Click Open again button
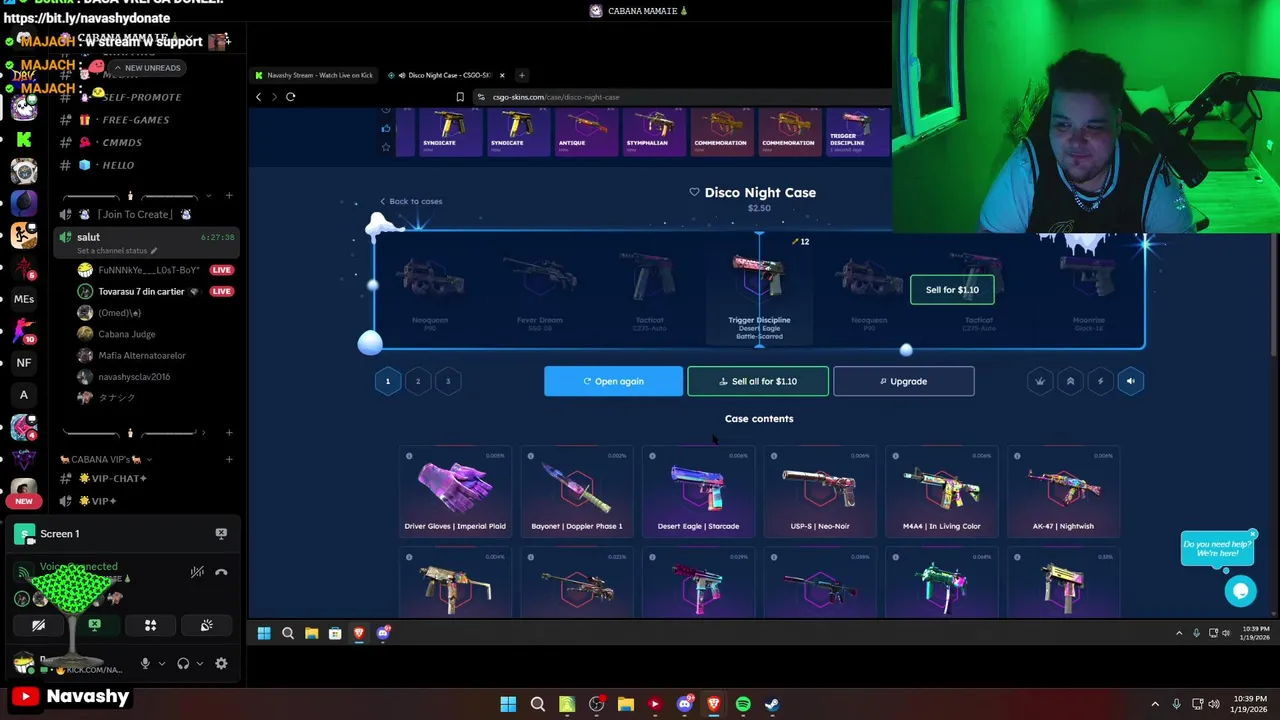Image resolution: width=1280 pixels, height=720 pixels. coord(613,381)
